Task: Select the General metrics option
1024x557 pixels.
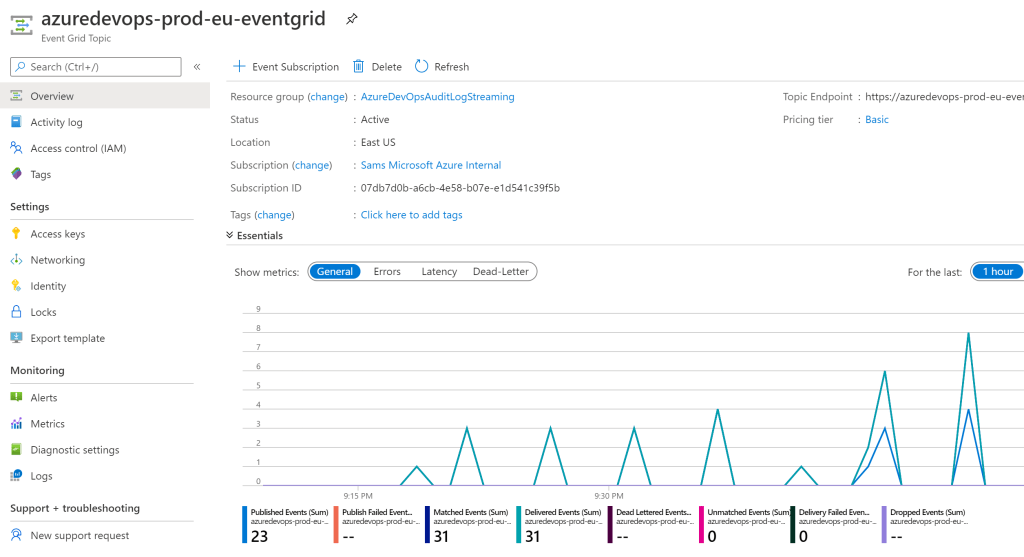Action: click(x=335, y=271)
